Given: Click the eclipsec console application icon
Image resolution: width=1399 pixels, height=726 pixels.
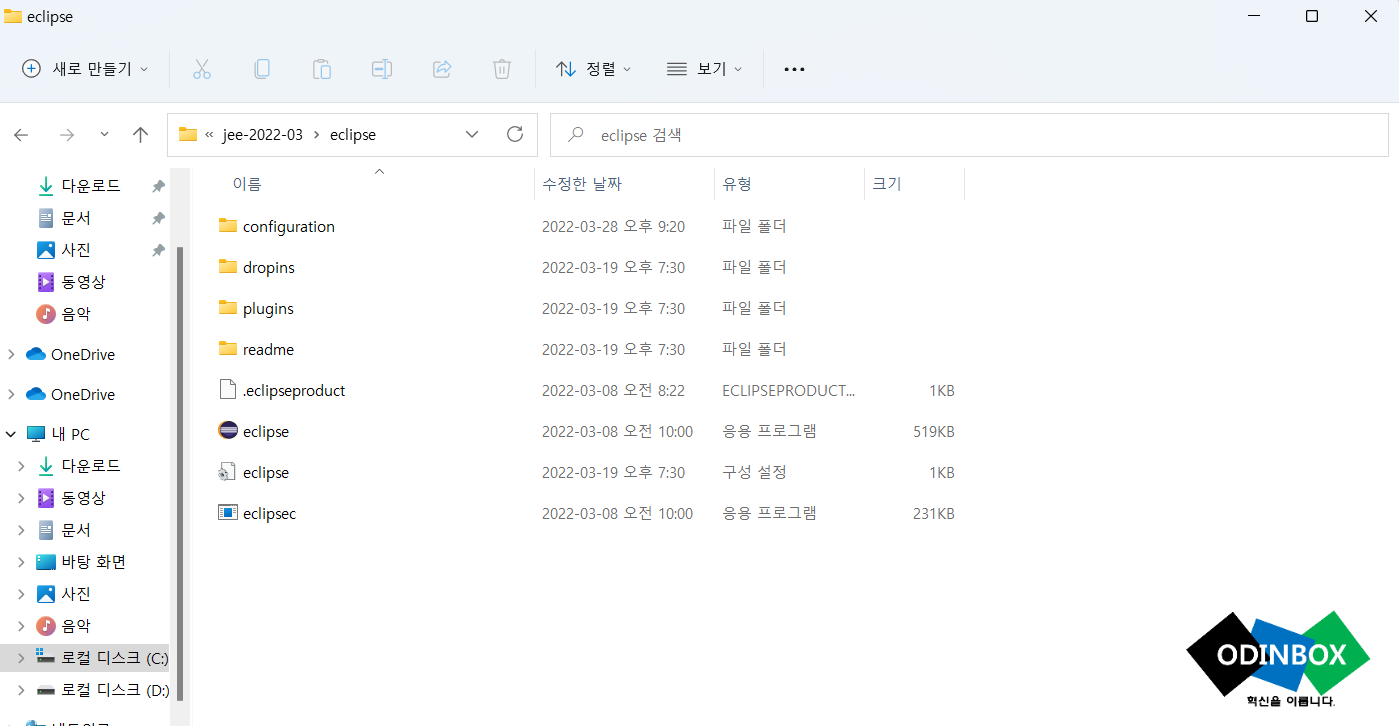Looking at the screenshot, I should point(228,513).
